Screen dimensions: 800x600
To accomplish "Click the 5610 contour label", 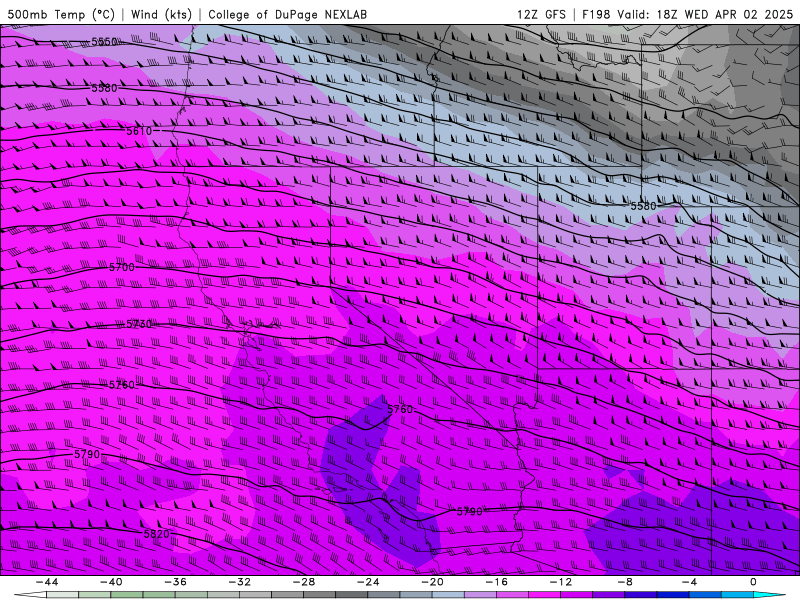I will [x=139, y=131].
